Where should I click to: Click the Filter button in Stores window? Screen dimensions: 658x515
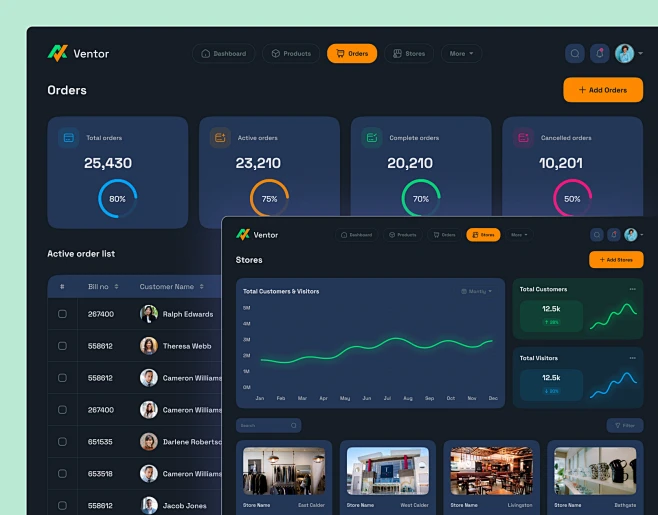[x=624, y=426]
